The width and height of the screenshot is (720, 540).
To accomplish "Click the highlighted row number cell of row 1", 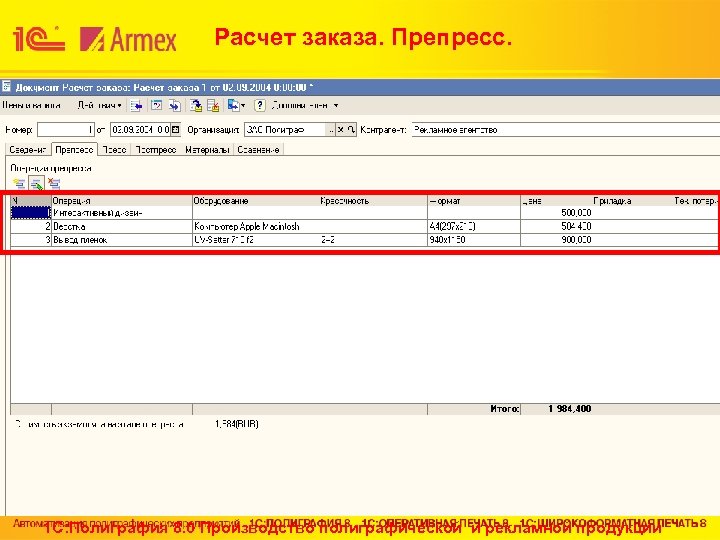I will pyautogui.click(x=31, y=213).
